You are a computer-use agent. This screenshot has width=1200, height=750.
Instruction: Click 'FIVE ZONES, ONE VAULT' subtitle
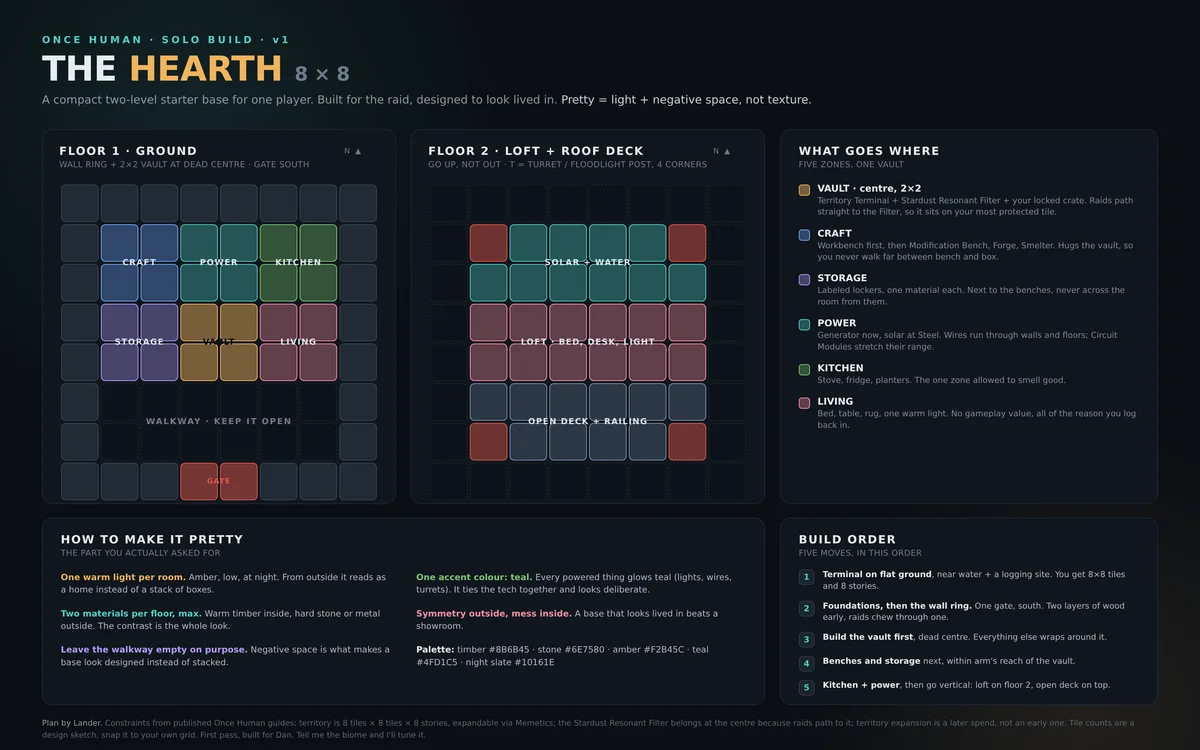click(850, 164)
